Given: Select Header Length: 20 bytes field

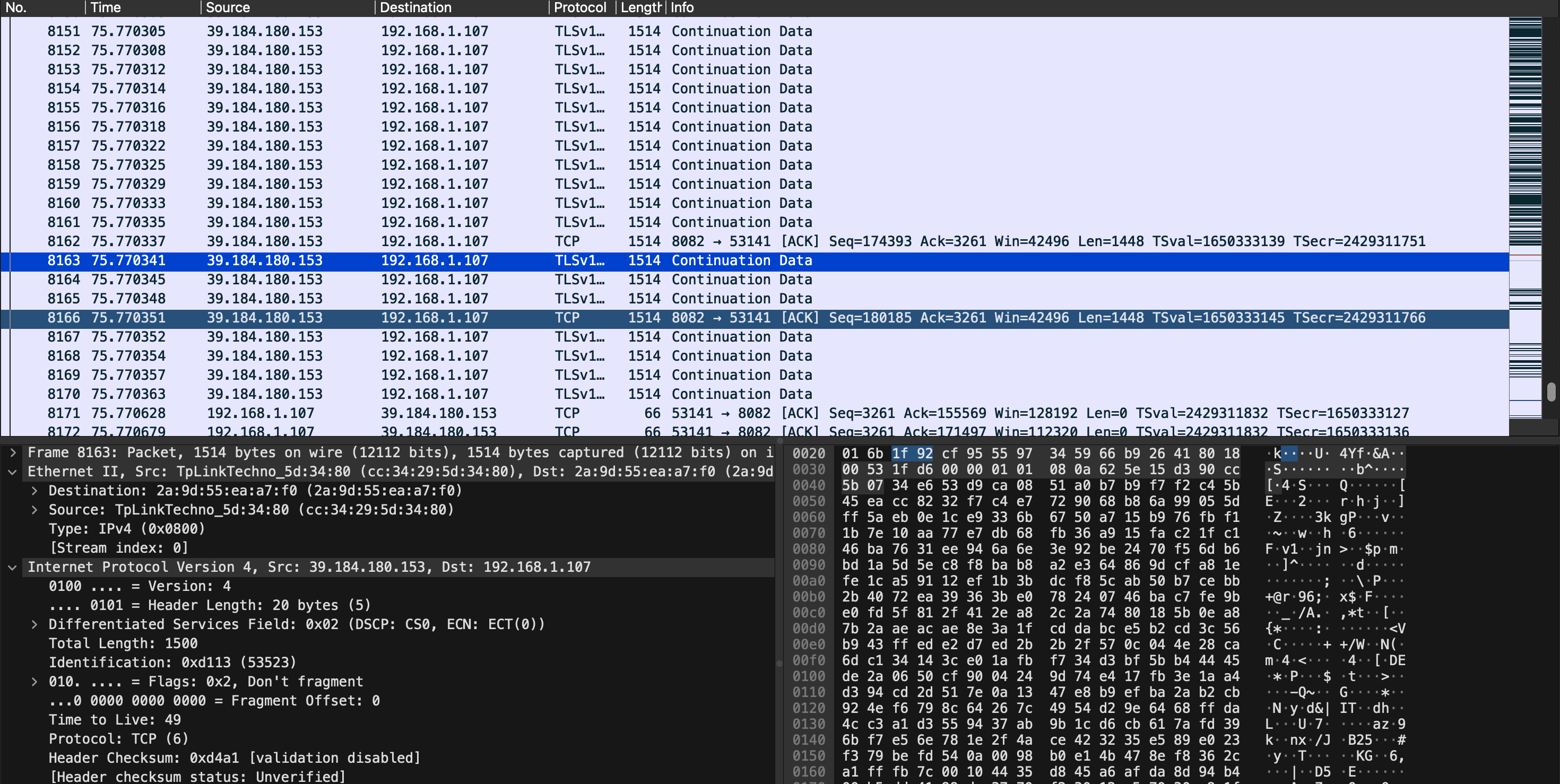Looking at the screenshot, I should coord(210,605).
